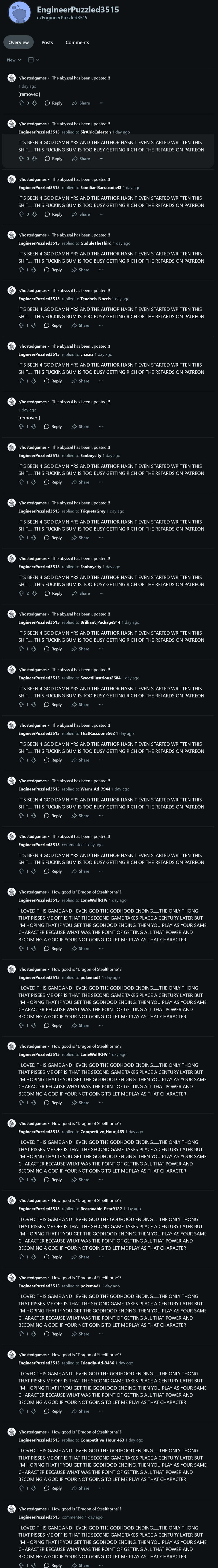Upvote the reply to Reasonable-Pear9122
The height and width of the screenshot is (1568, 218).
pyautogui.click(x=21, y=1257)
